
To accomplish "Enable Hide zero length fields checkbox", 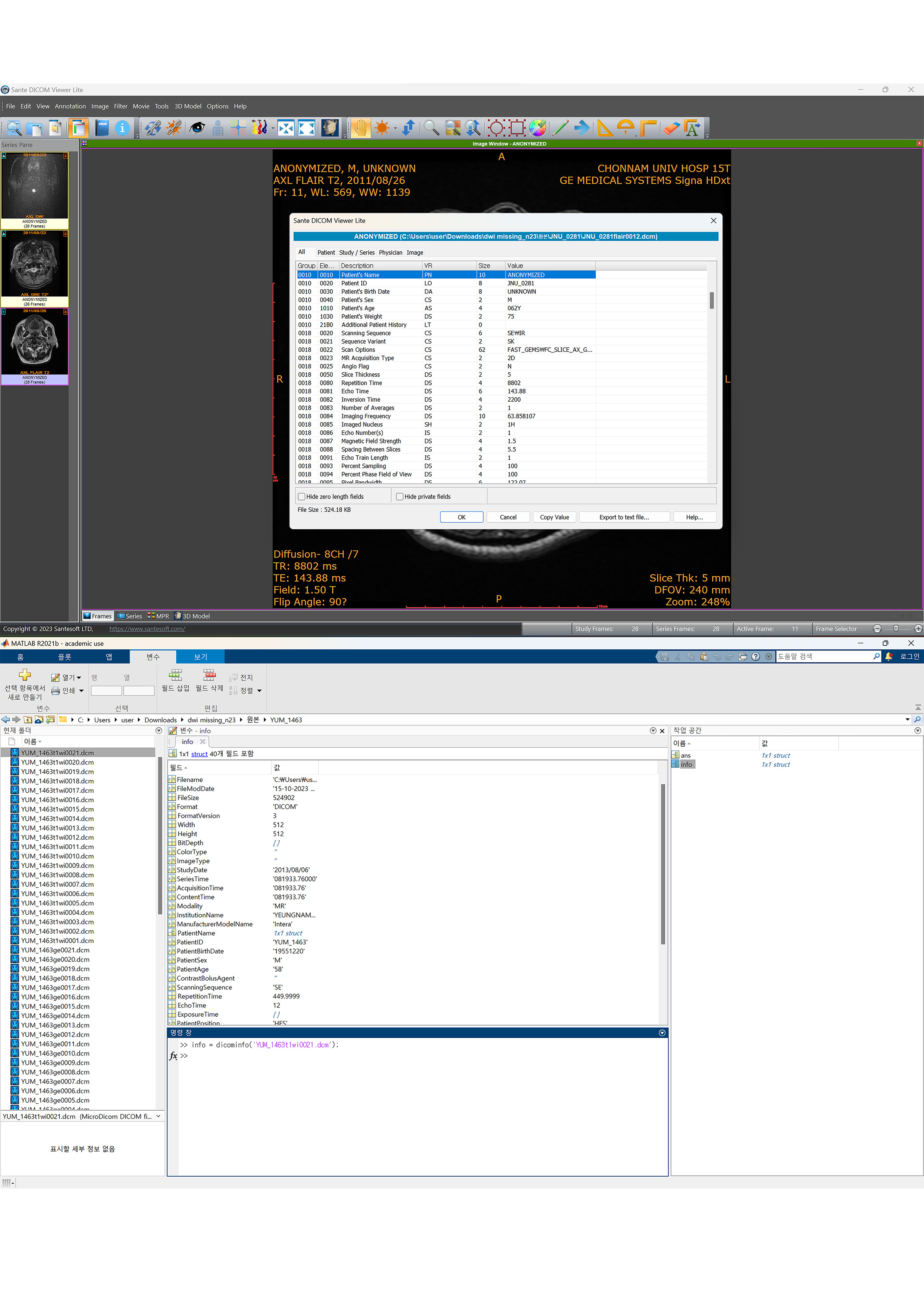I will (302, 496).
